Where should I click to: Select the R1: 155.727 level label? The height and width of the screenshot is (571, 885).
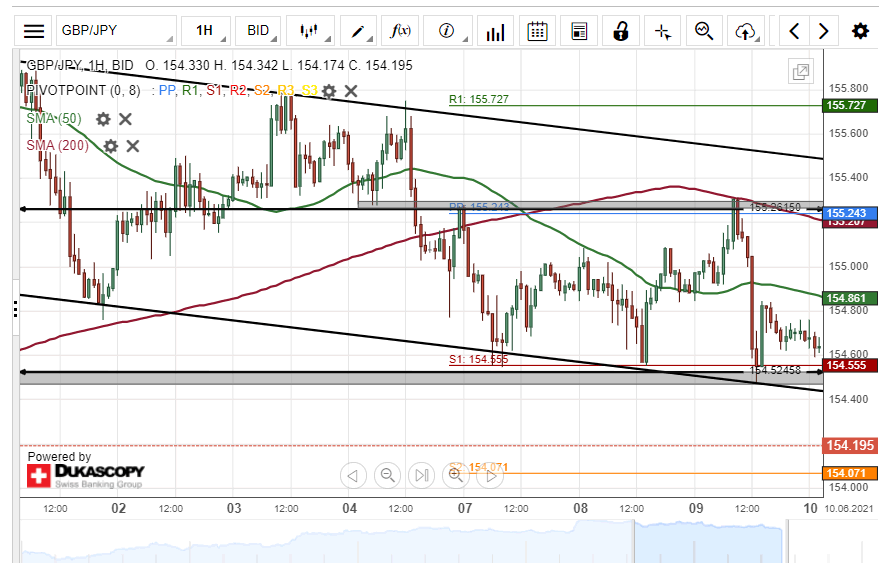pos(479,99)
